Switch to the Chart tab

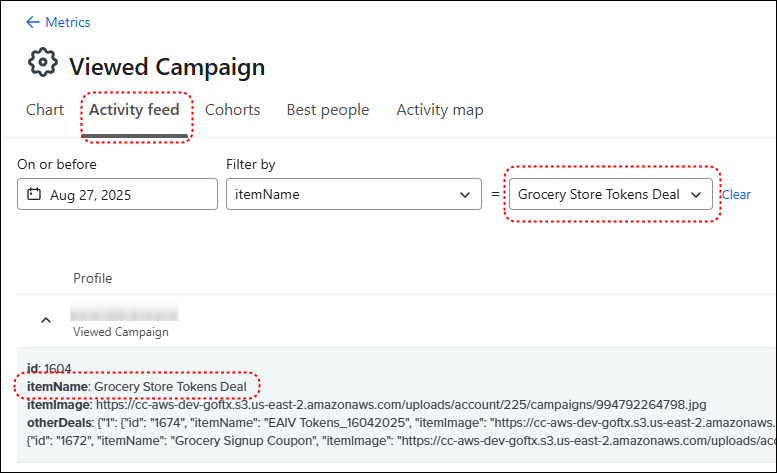tap(45, 110)
